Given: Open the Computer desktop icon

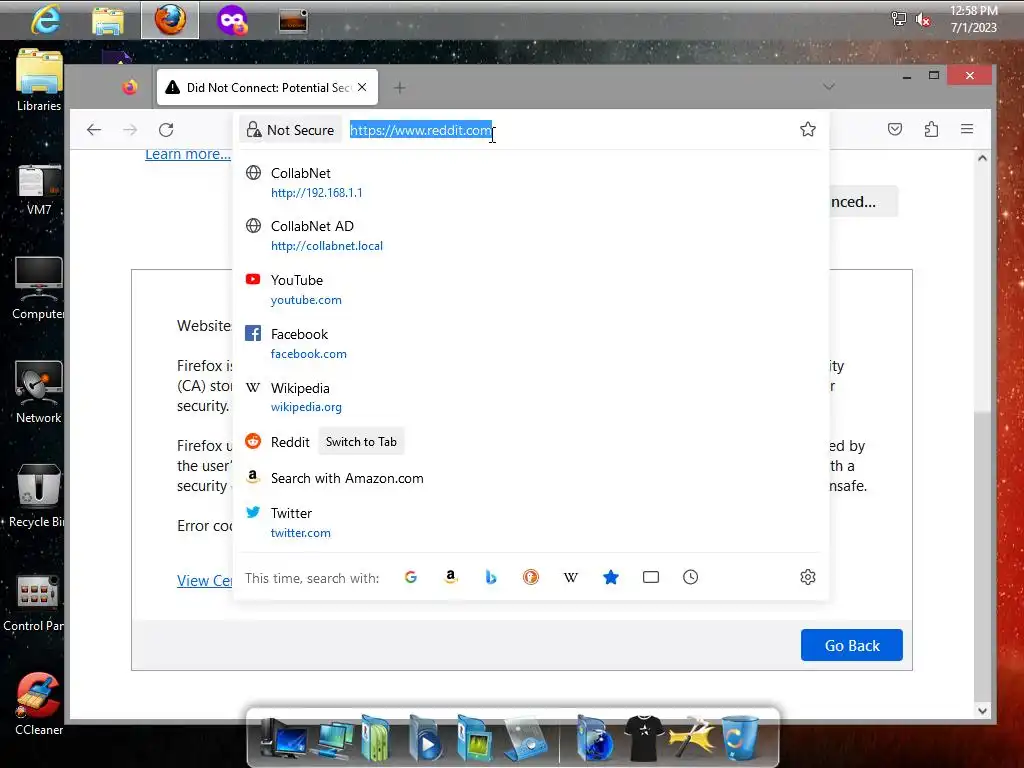Looking at the screenshot, I should point(39,289).
